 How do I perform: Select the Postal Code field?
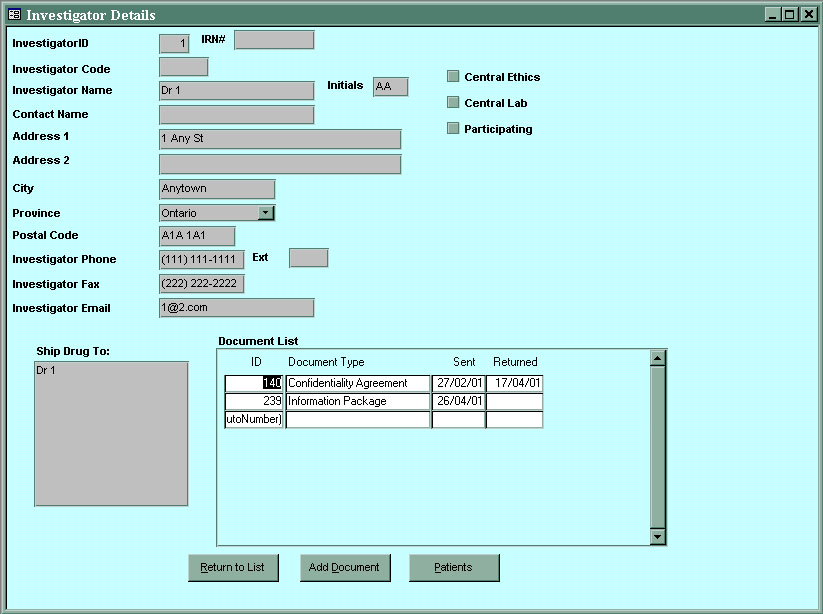pos(197,236)
